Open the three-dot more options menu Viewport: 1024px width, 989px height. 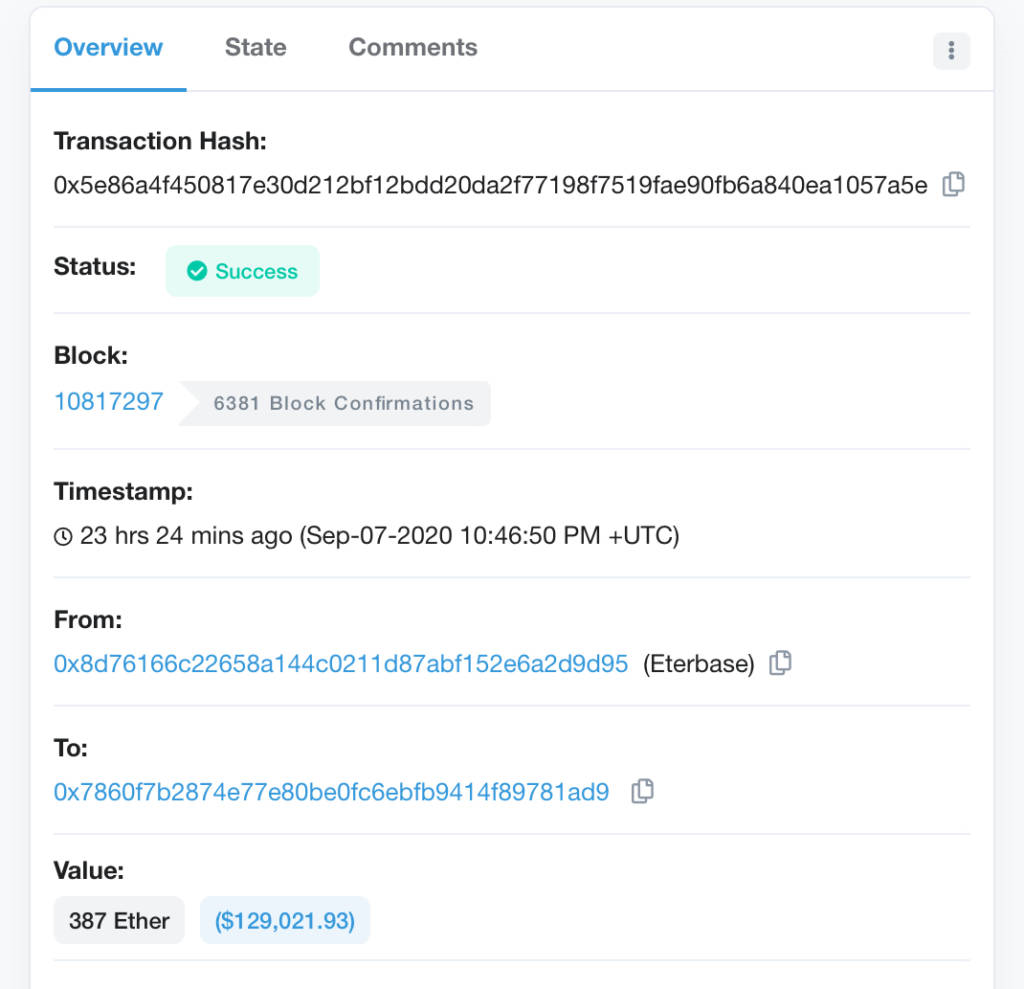point(952,50)
